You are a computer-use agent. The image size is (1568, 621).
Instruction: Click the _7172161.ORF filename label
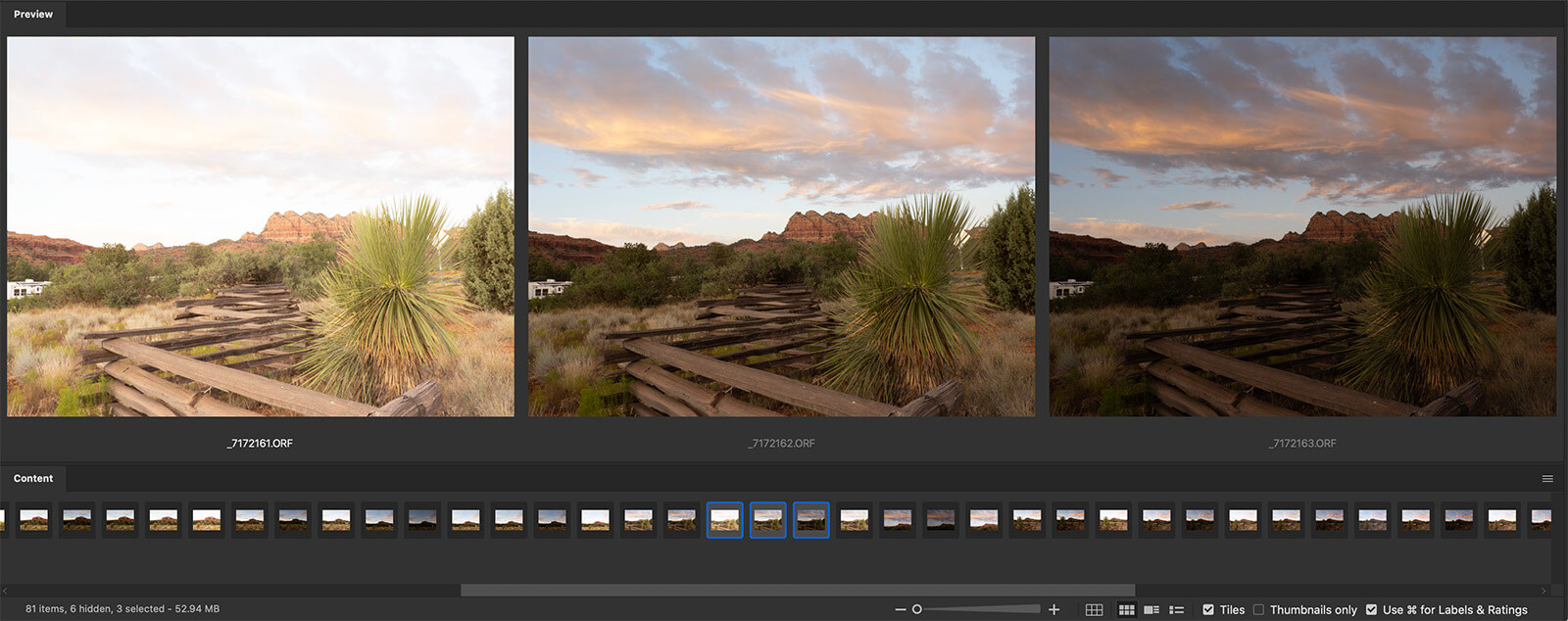click(x=260, y=444)
